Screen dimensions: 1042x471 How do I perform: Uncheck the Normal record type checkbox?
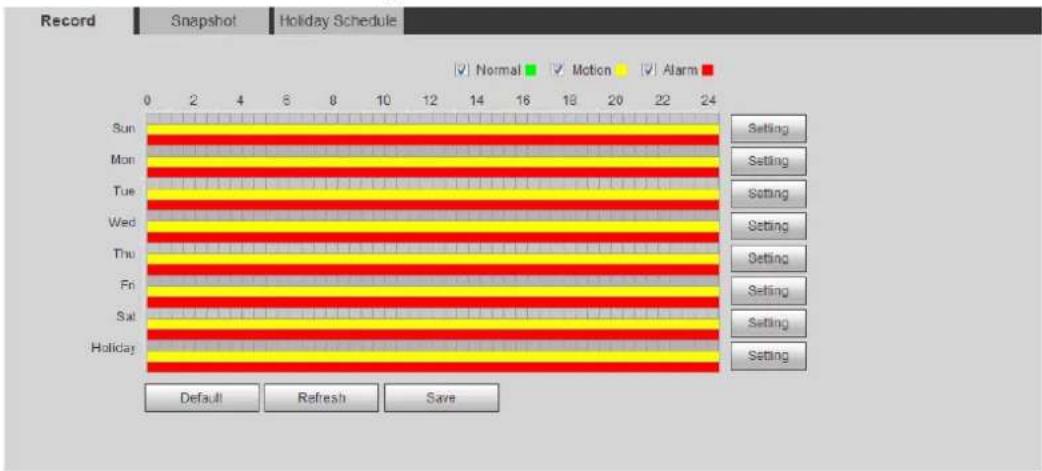(462, 70)
